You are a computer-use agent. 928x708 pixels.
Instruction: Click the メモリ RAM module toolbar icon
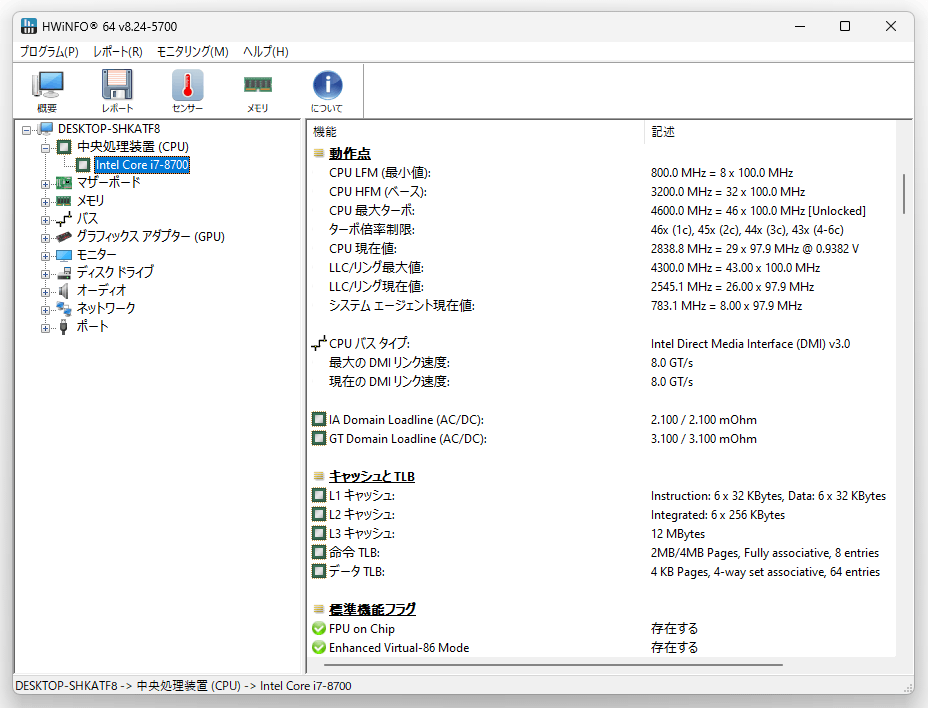point(257,91)
